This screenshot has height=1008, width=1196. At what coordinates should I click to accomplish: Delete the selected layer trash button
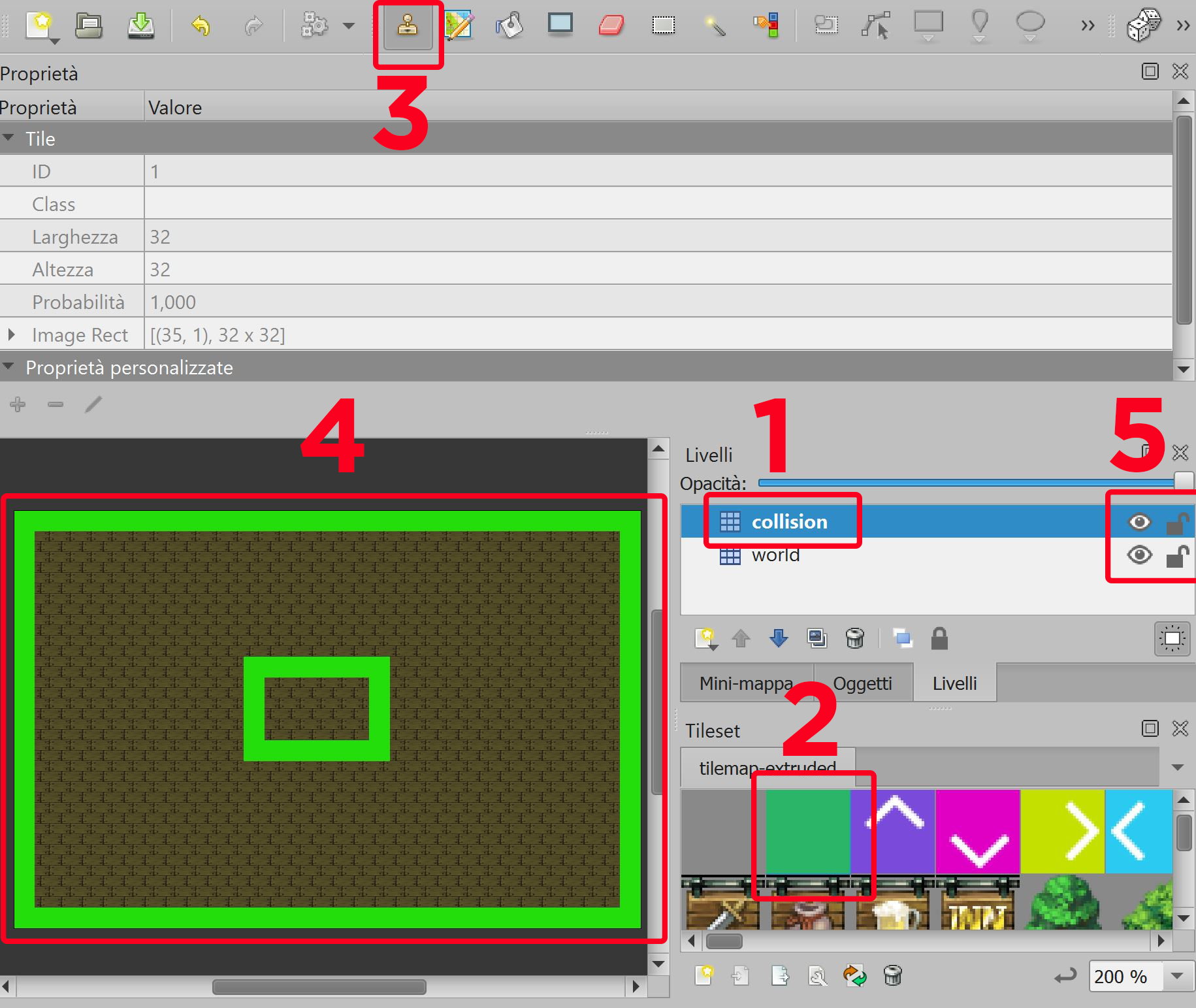[x=854, y=638]
